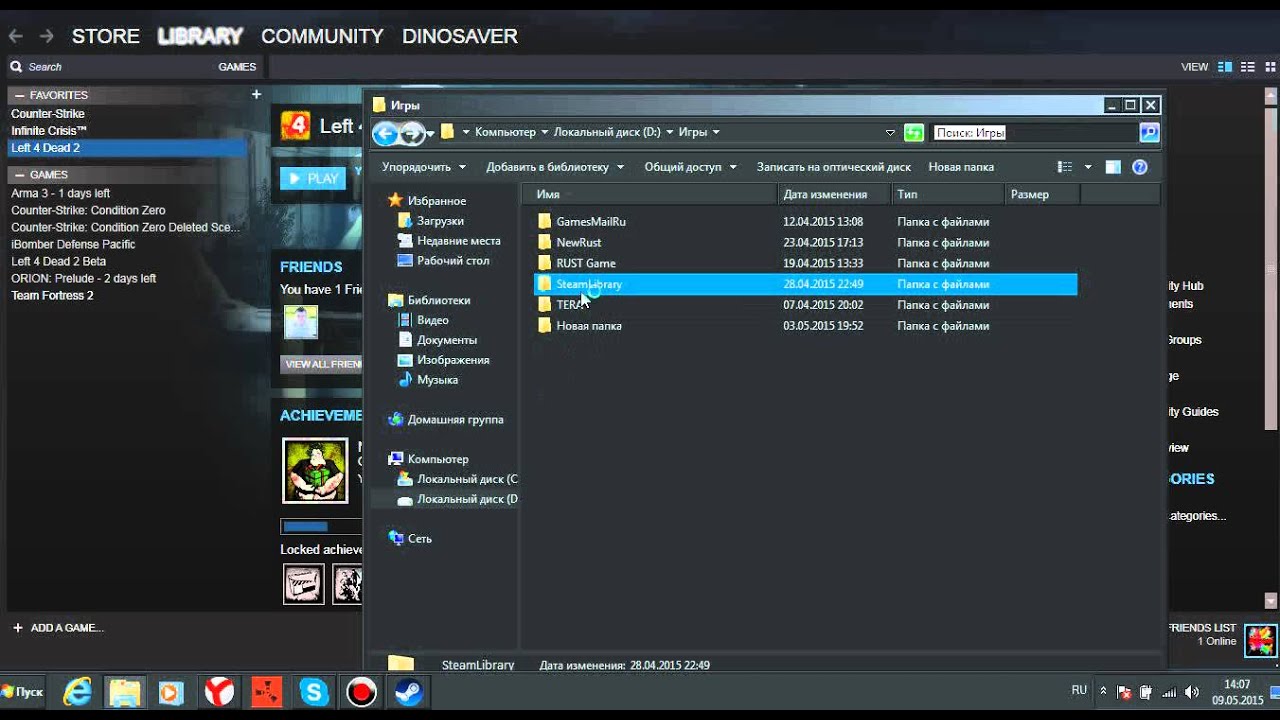Click the Explorer search field Поиск: Игры
The width and height of the screenshot is (1280, 720).
click(1035, 132)
